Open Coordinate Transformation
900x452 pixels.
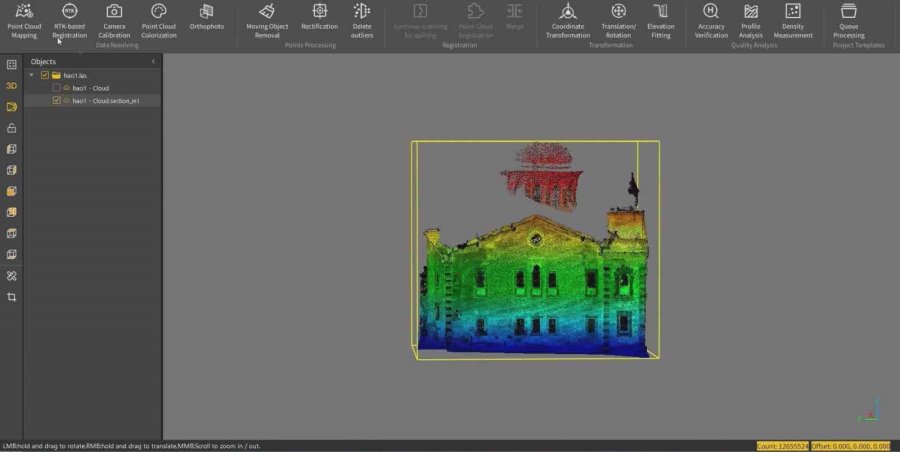pos(567,20)
